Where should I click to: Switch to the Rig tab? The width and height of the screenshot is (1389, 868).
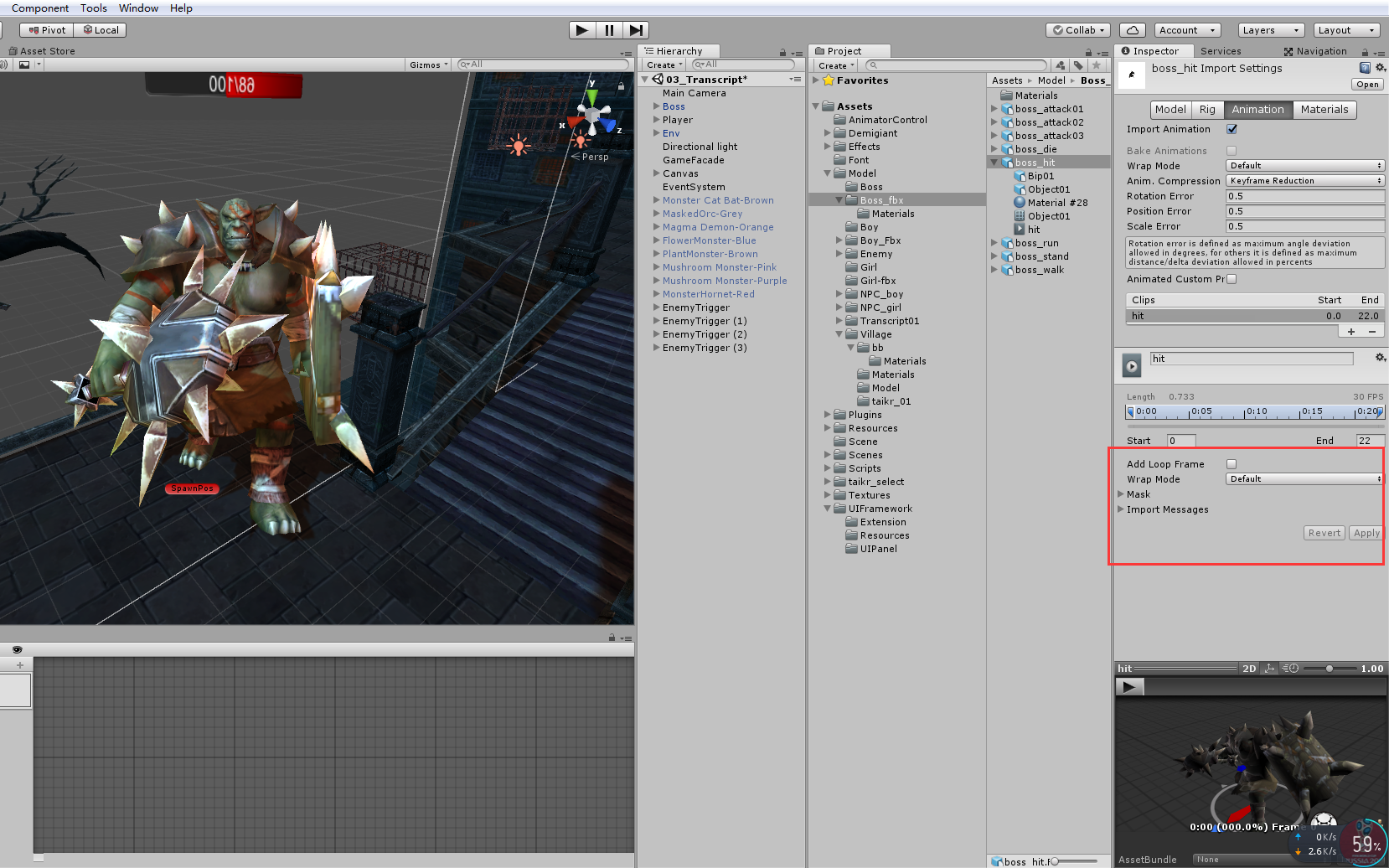coord(1207,110)
